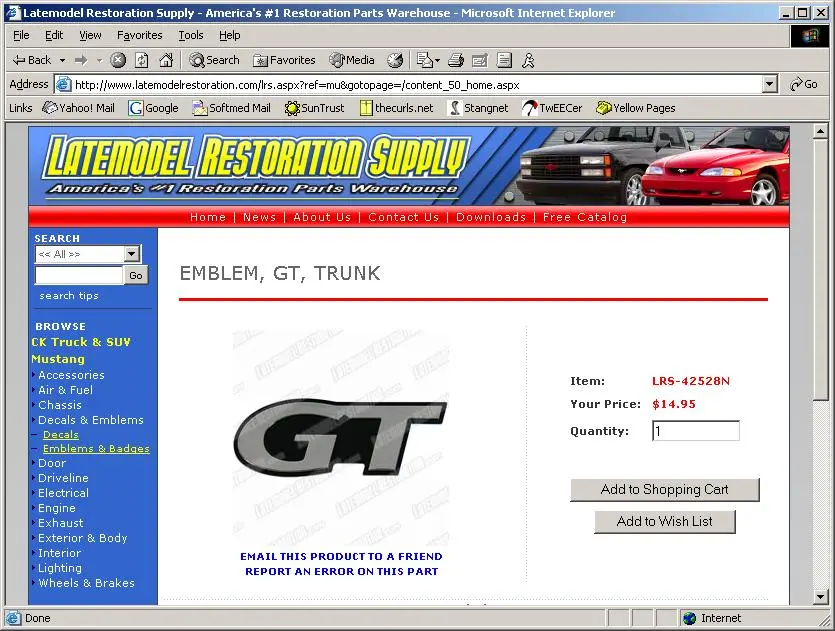
Task: Click Add to Shopping Cart button
Action: click(665, 489)
